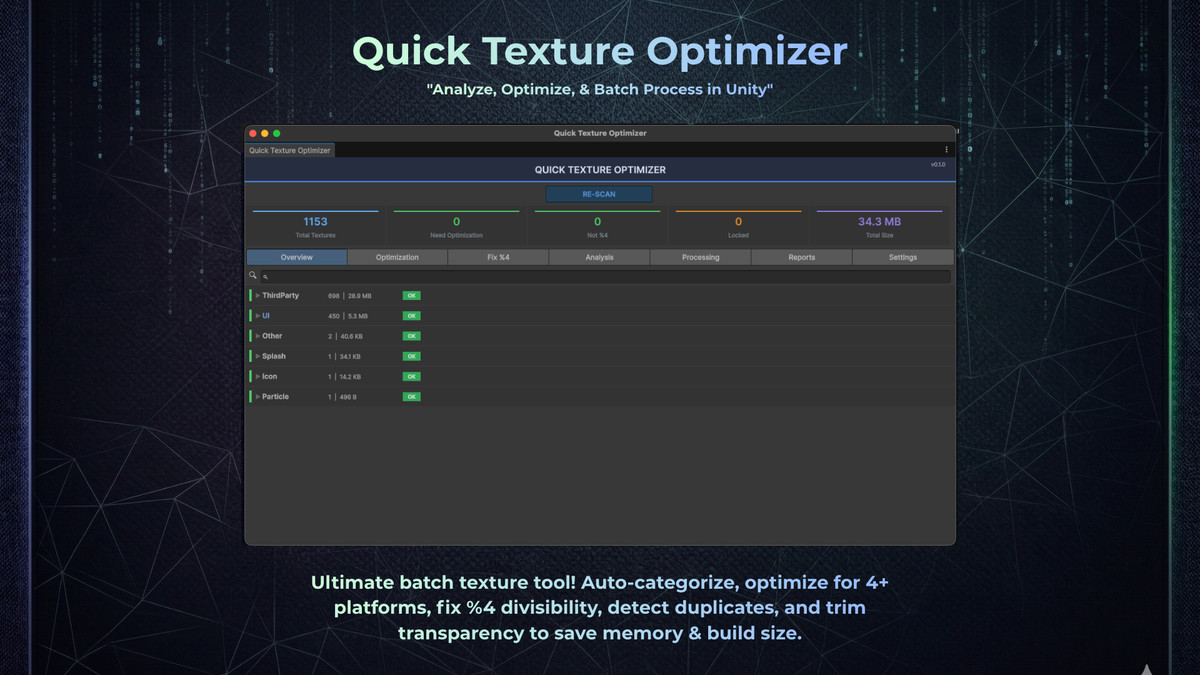Open the Settings tab
Image resolution: width=1200 pixels, height=675 pixels.
tap(903, 257)
